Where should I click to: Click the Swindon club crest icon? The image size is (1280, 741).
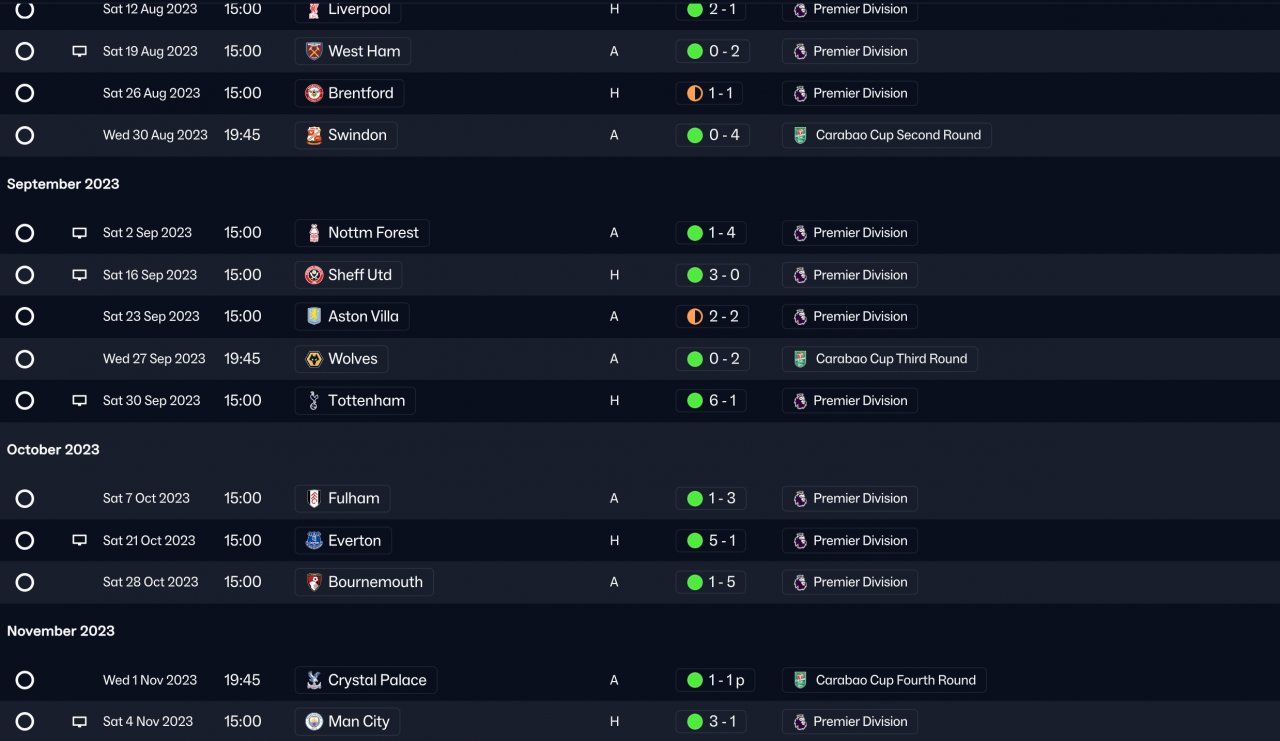click(x=314, y=135)
